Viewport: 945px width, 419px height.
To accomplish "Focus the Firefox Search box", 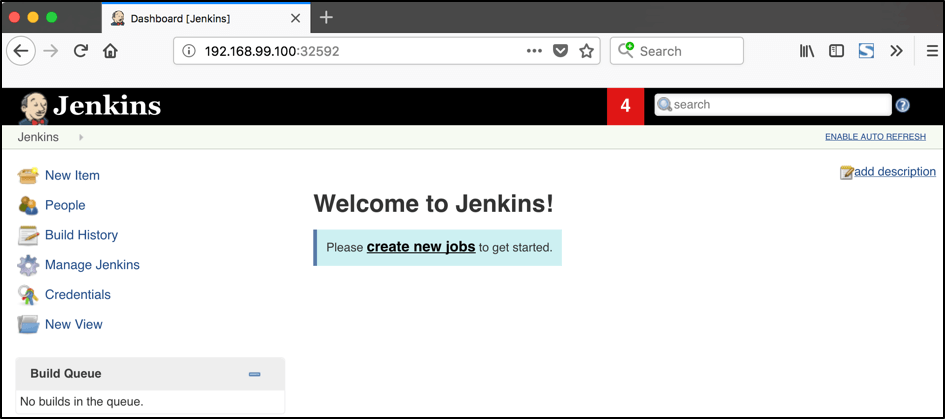I will click(677, 51).
